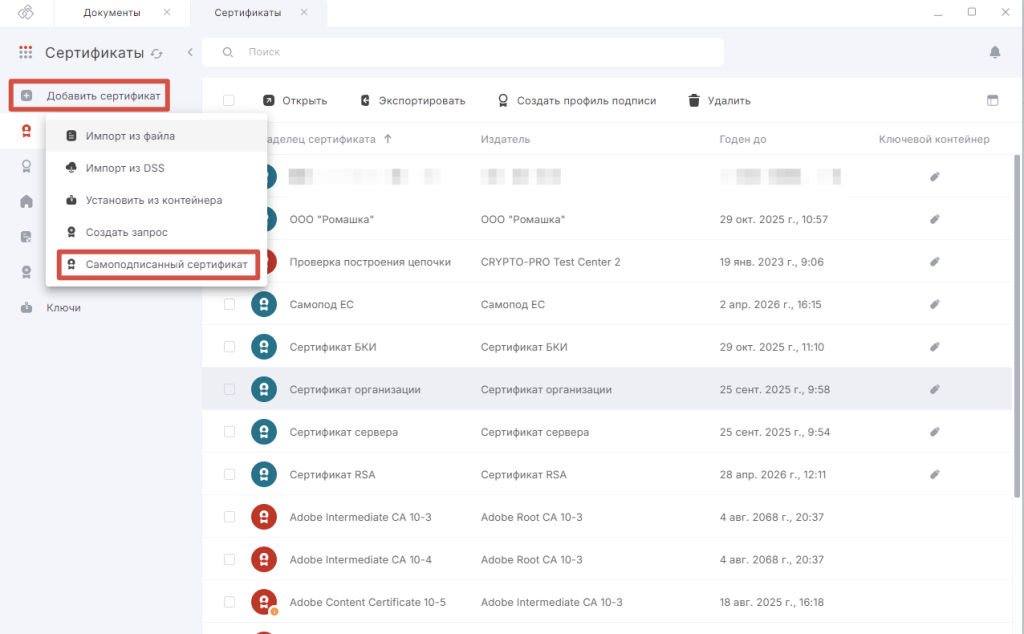Viewport: 1024px width, 634px height.
Task: Click the Adobe Root CA 10-3 issuer of CA 10-4
Action: pos(532,560)
